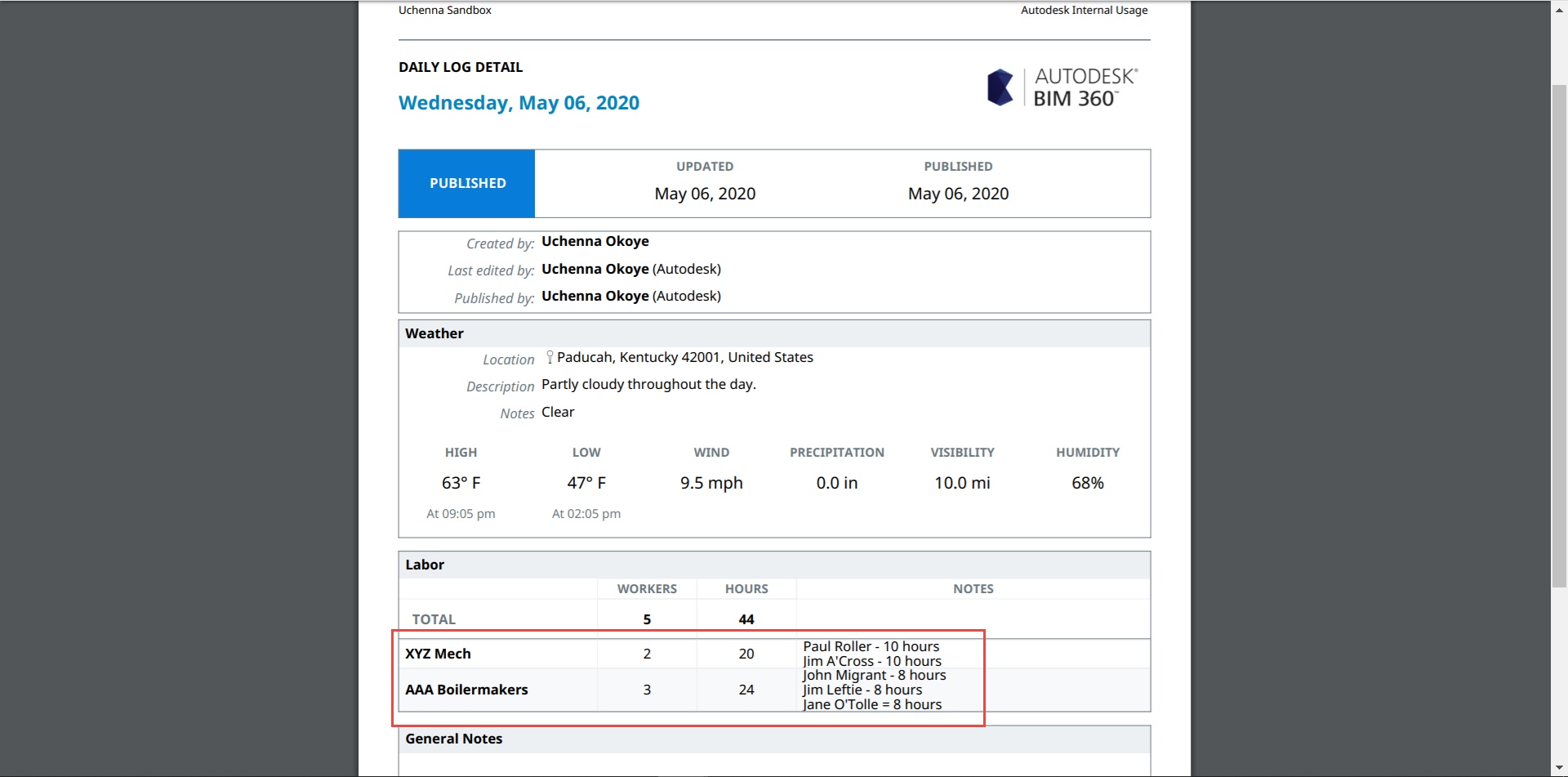
Task: Click the TOTAL workers count of 5
Action: pos(647,618)
